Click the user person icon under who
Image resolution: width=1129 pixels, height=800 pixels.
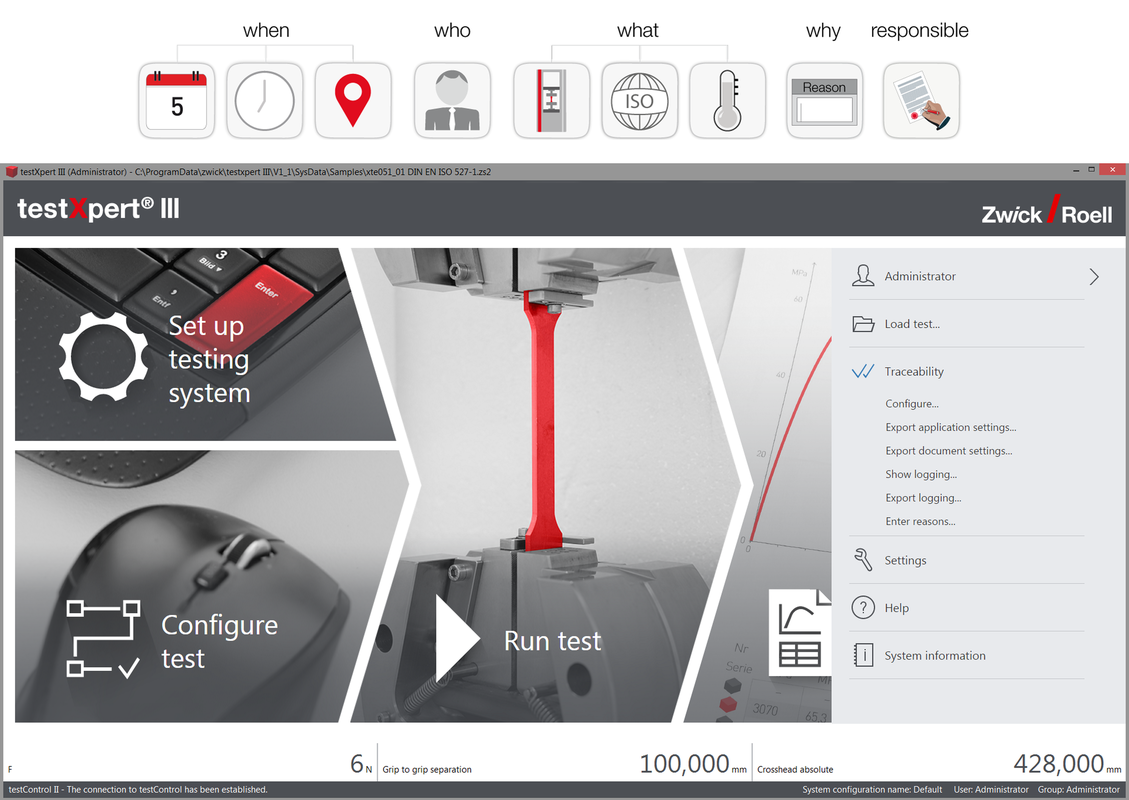452,101
